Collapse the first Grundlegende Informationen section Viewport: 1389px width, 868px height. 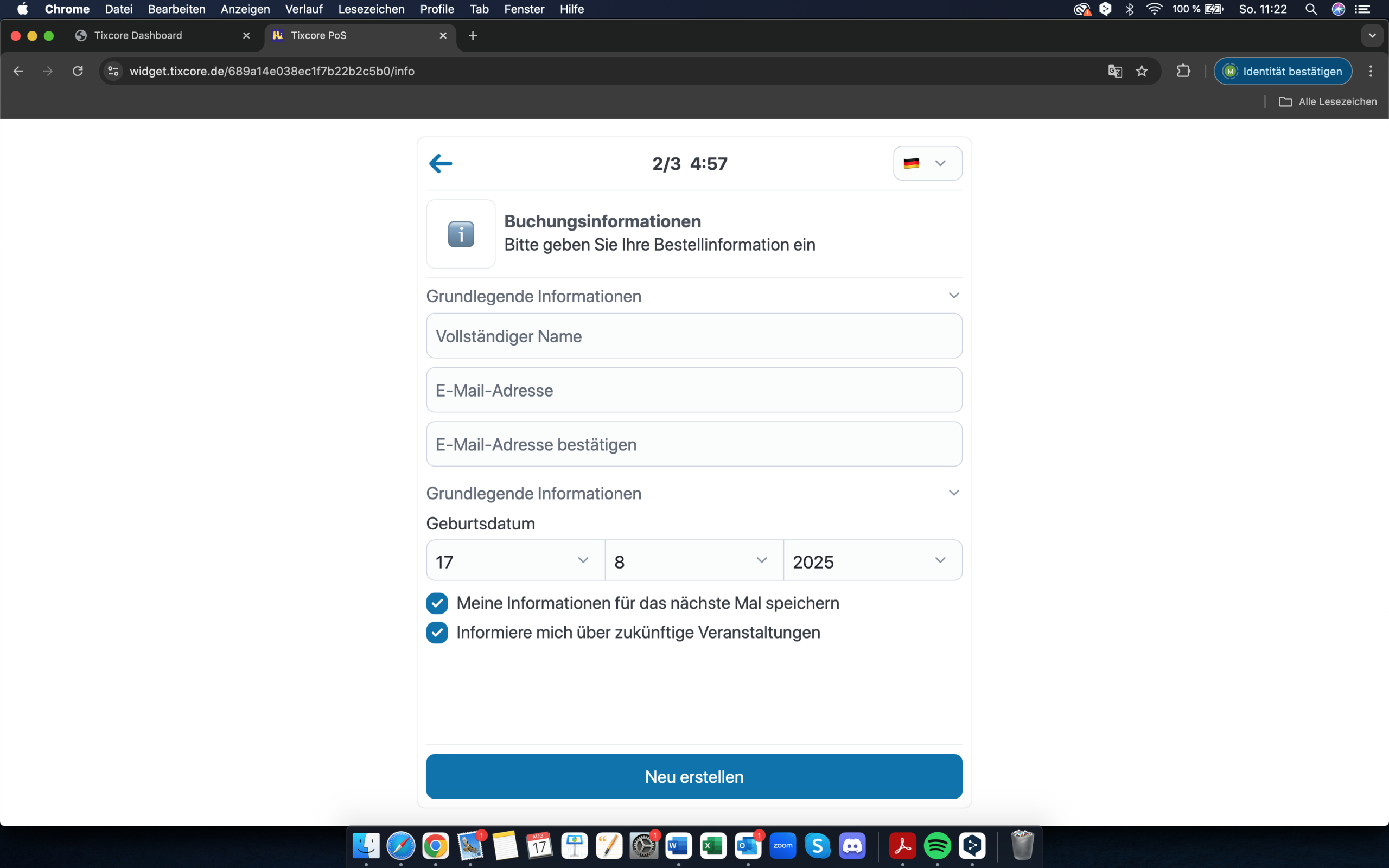click(953, 296)
